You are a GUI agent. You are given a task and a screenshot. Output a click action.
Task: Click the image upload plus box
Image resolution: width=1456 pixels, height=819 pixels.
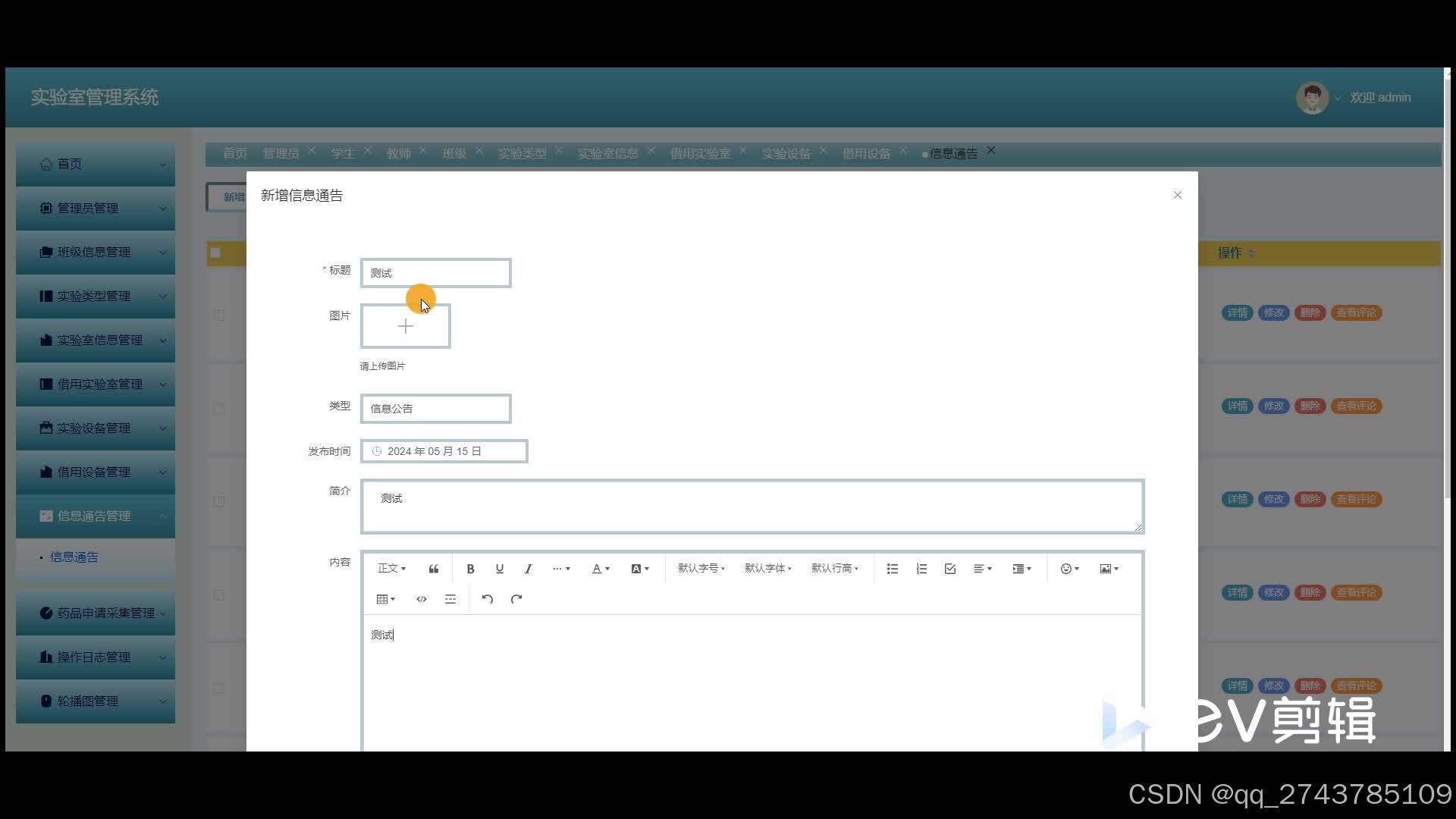click(405, 326)
